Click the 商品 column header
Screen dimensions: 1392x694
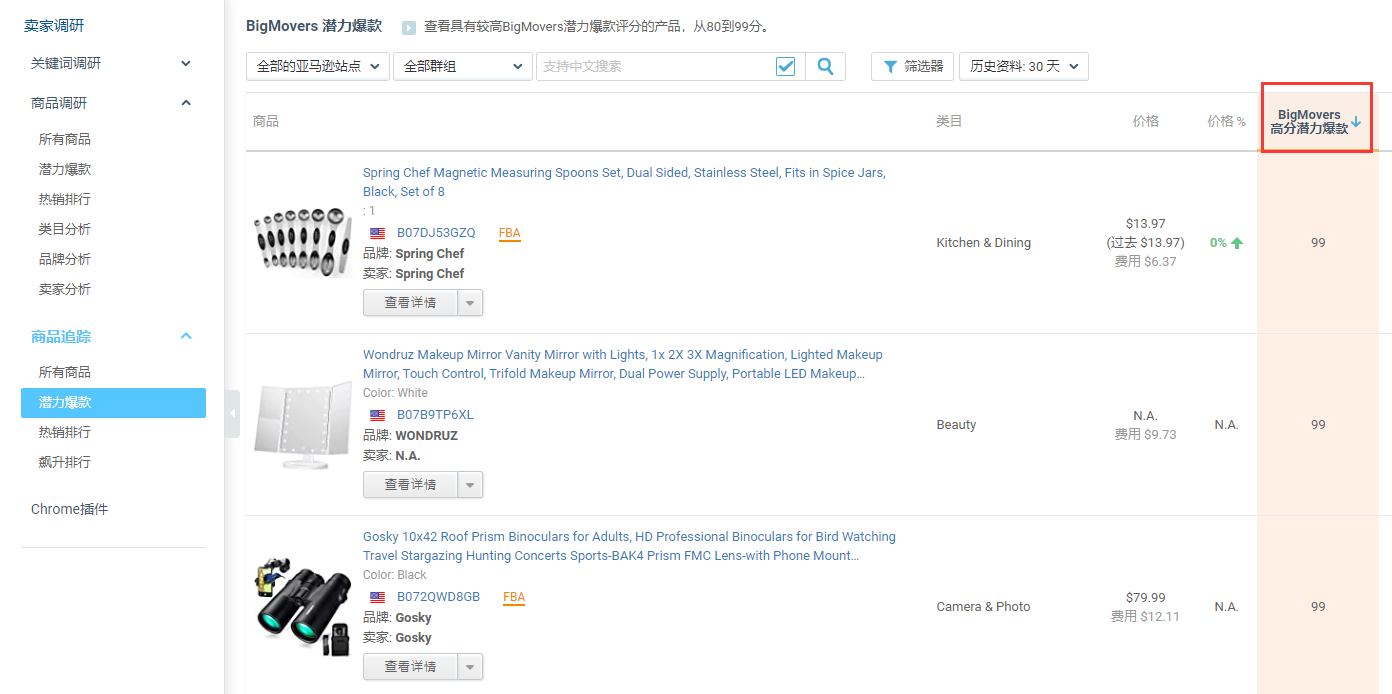pos(266,121)
